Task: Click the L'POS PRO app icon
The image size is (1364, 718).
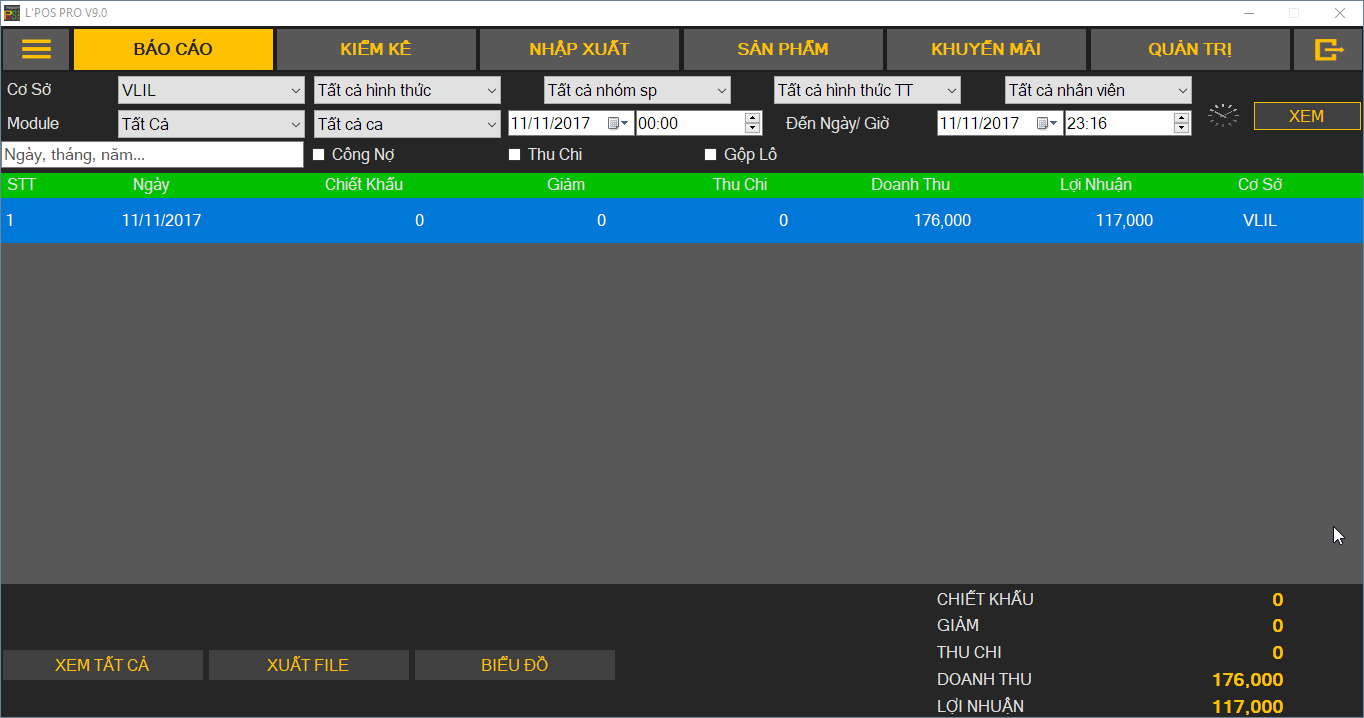Action: (x=12, y=13)
